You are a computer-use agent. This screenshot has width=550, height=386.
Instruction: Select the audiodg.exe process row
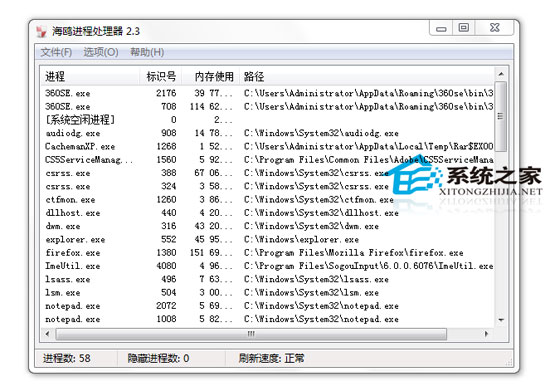[x=268, y=133]
